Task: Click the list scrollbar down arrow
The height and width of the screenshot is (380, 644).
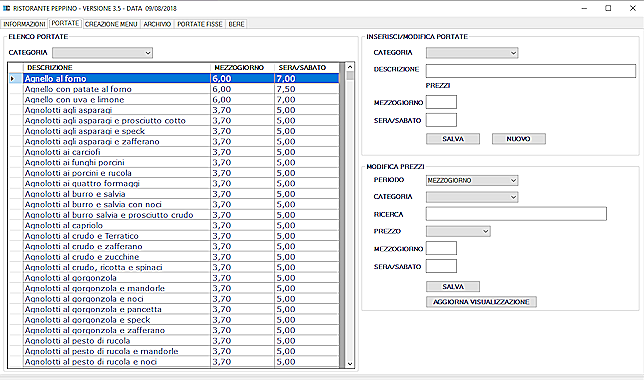Action: point(350,364)
